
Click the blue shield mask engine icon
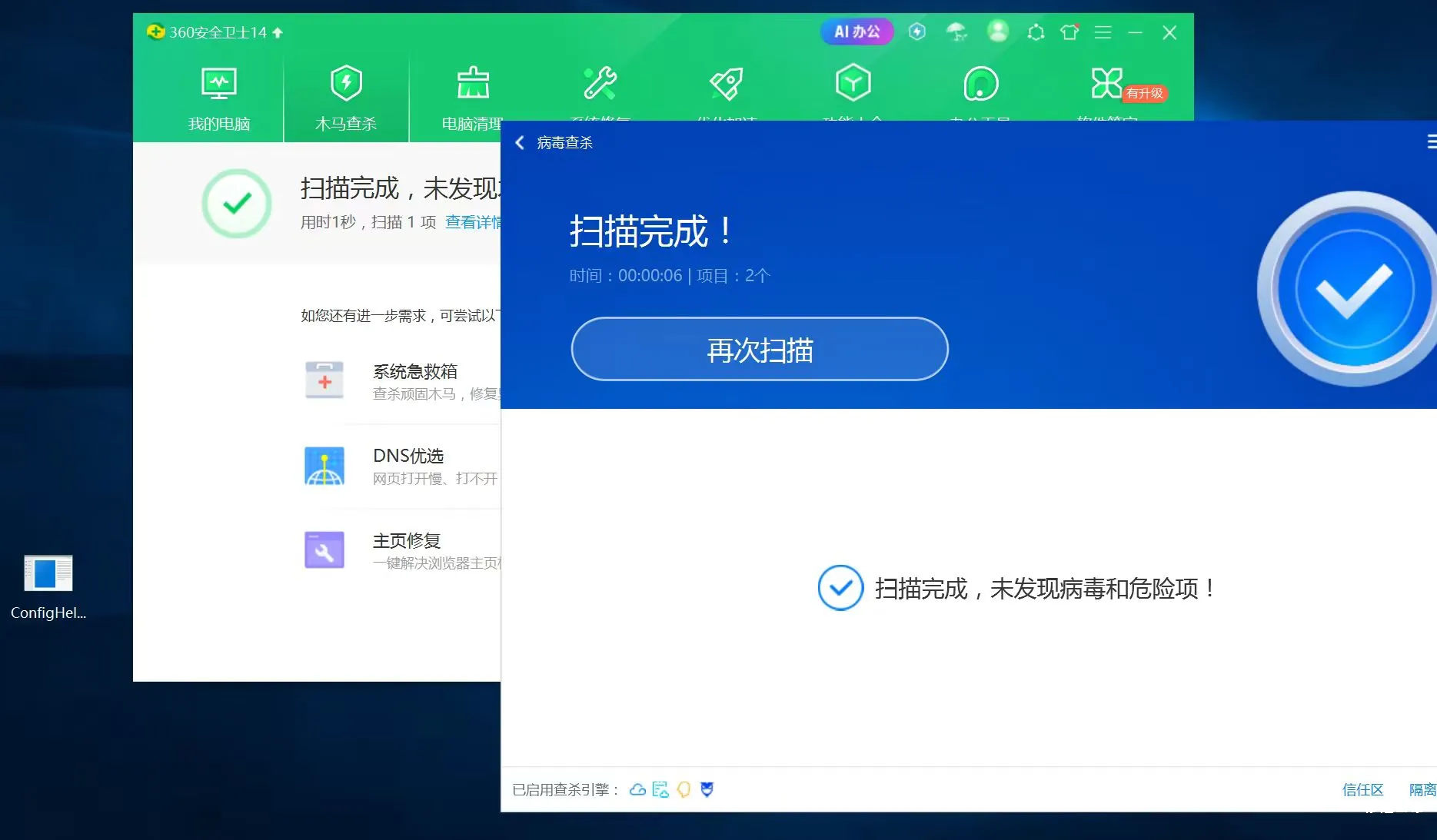pyautogui.click(x=707, y=789)
